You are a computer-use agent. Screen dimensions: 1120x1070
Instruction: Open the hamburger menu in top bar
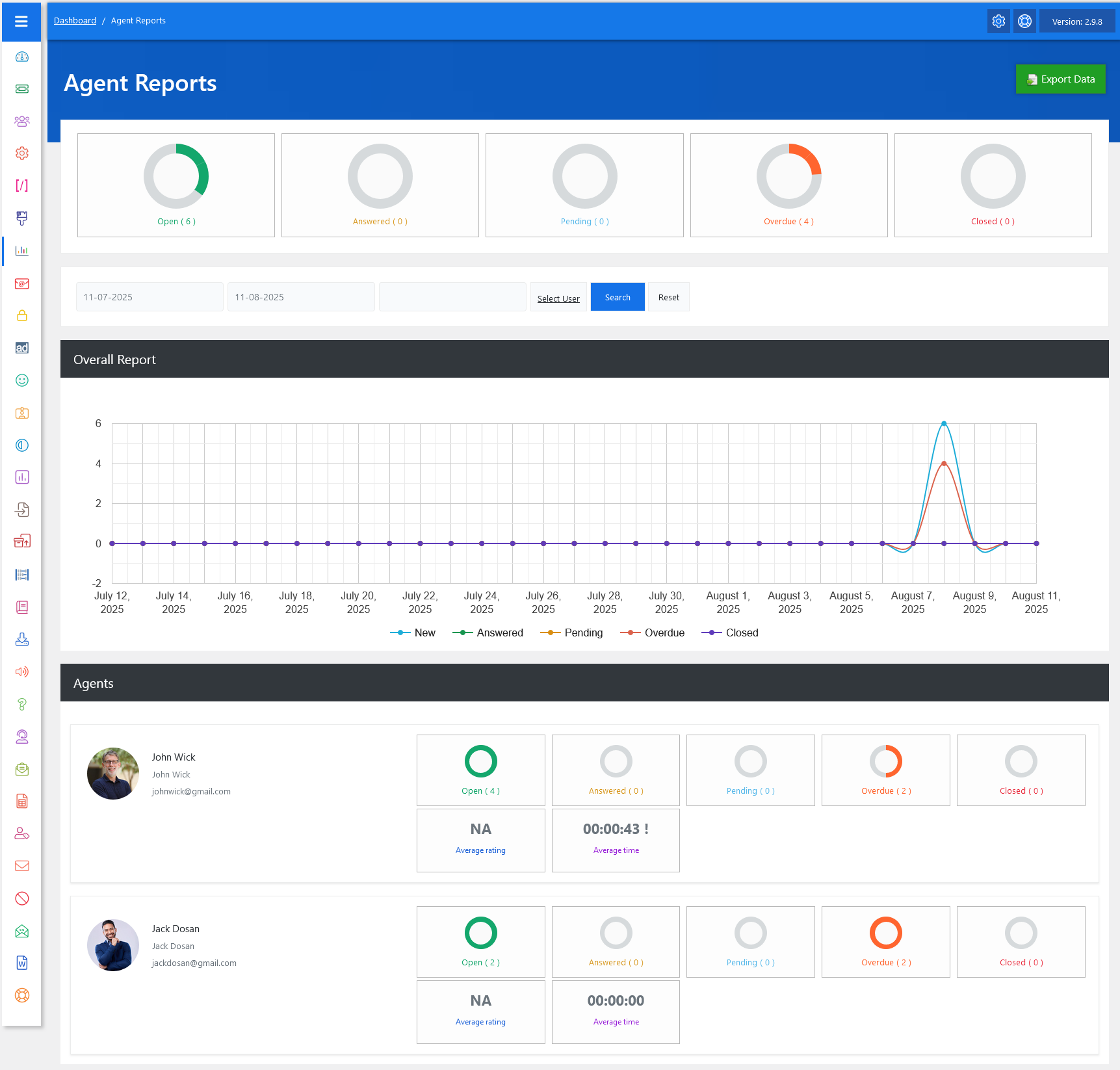[x=21, y=21]
